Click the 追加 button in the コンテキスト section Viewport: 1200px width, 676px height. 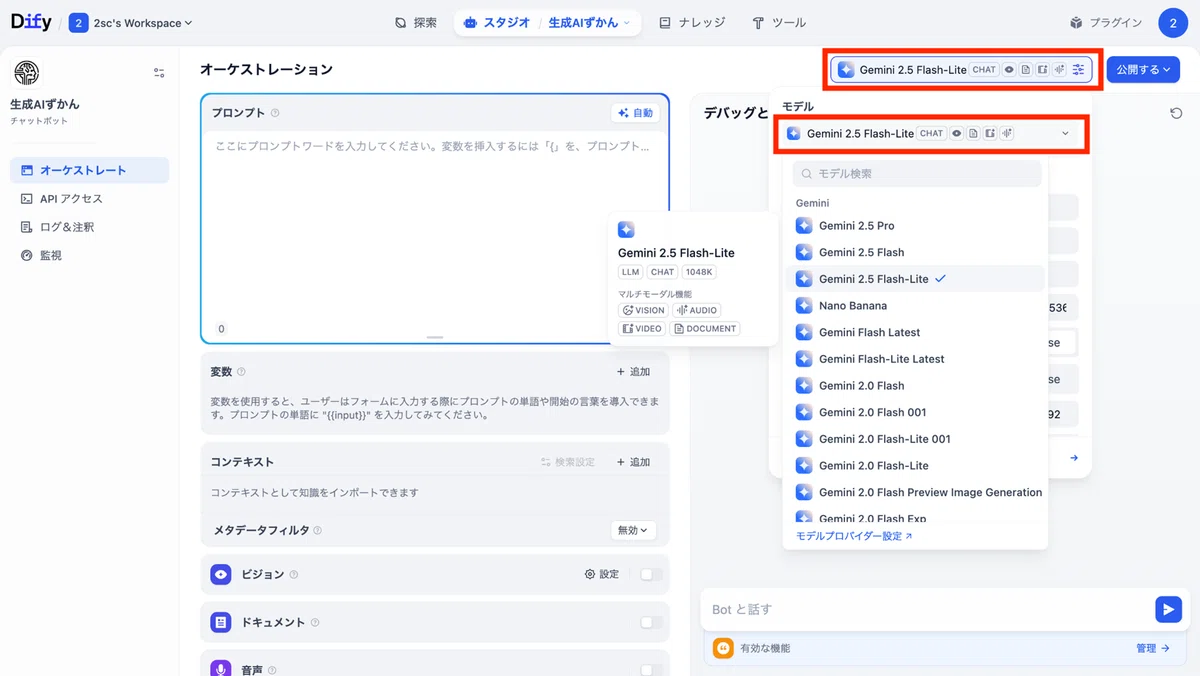pyautogui.click(x=634, y=462)
